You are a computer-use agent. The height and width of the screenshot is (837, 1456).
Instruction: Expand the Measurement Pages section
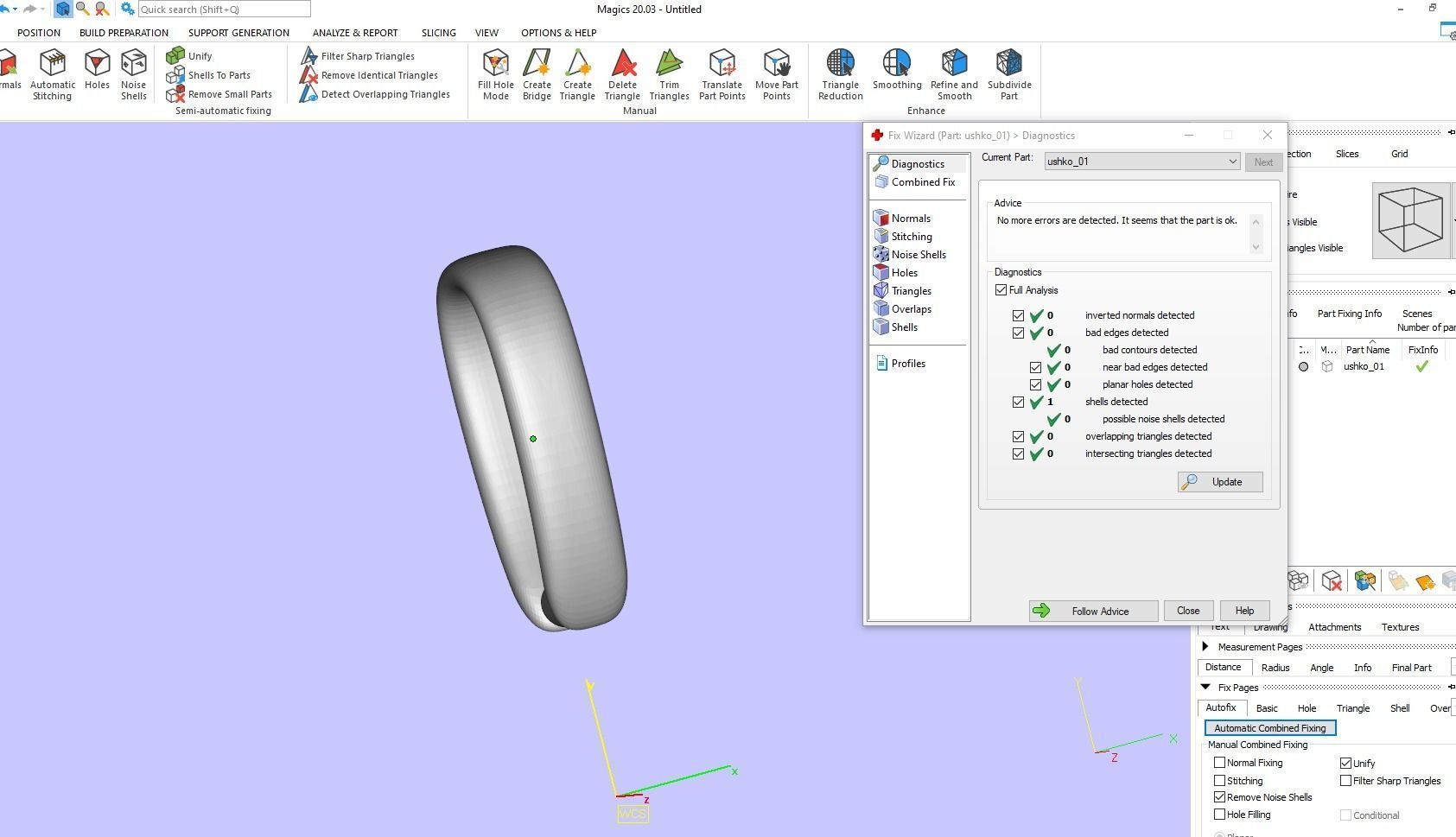(1205, 647)
